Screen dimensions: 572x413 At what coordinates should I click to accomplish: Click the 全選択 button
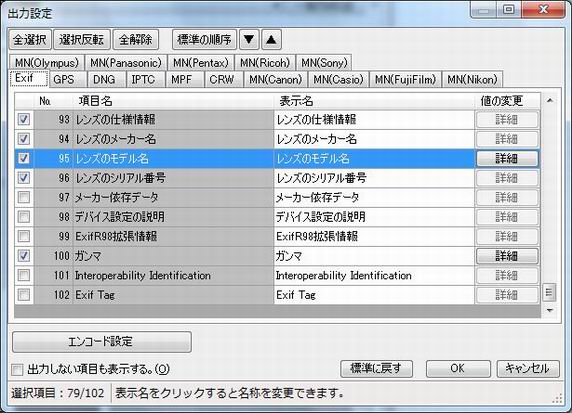tap(30, 39)
